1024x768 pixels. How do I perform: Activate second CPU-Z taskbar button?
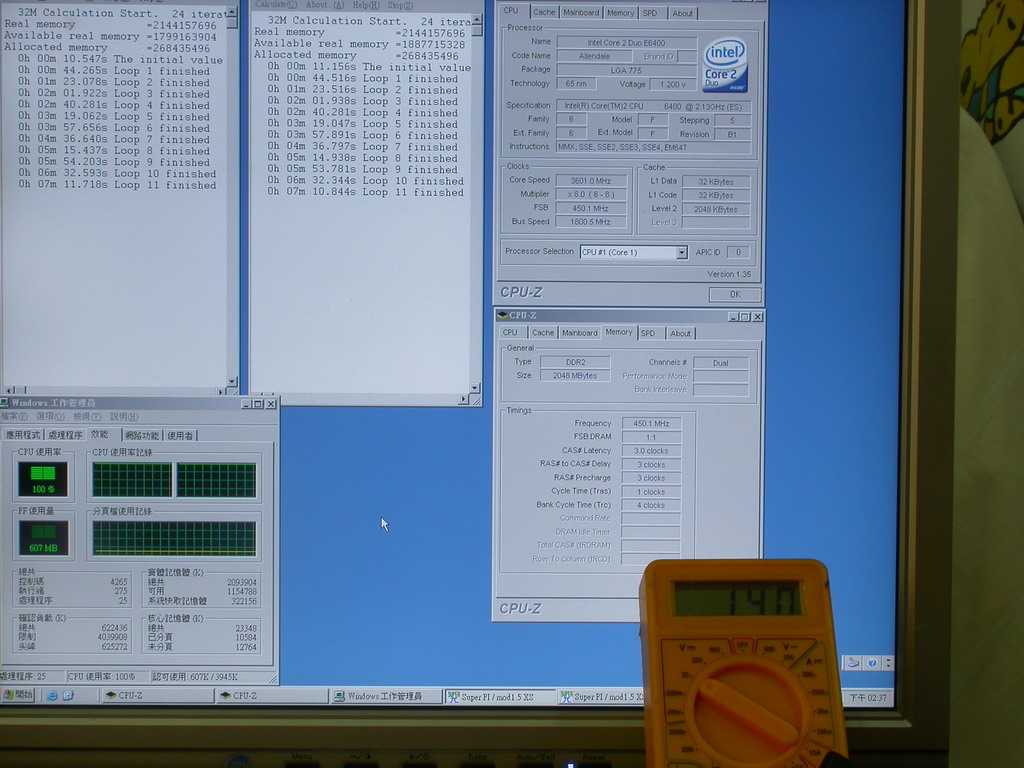(273, 696)
